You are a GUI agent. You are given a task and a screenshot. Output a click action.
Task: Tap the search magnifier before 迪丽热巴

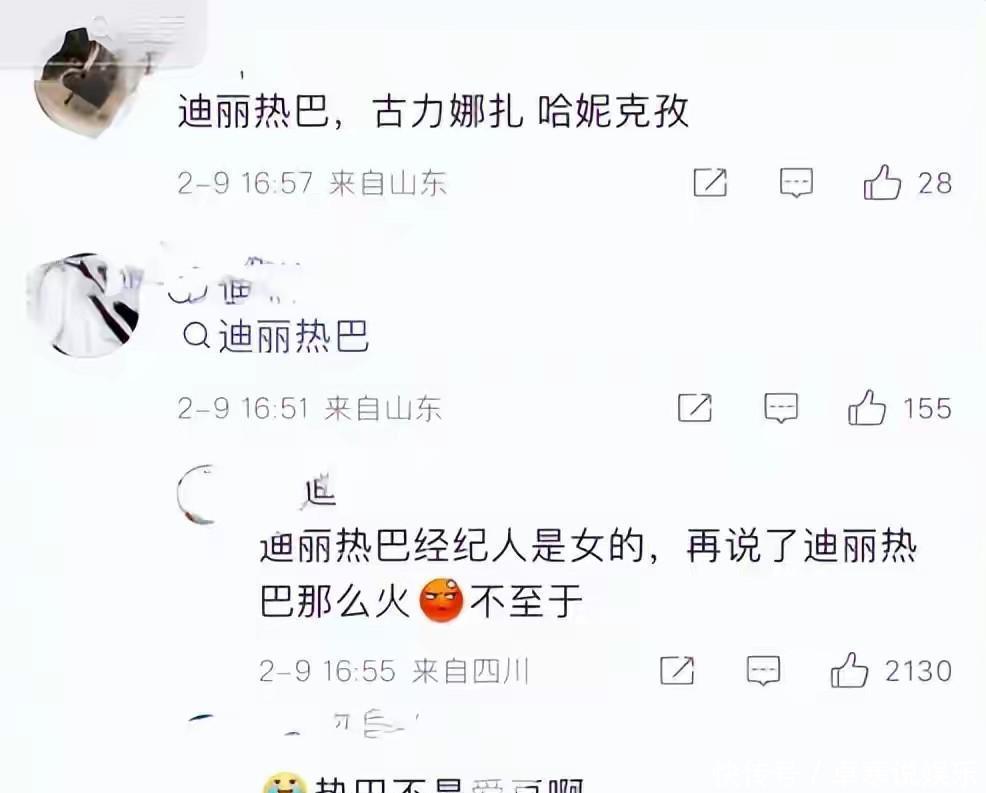pyautogui.click(x=196, y=336)
